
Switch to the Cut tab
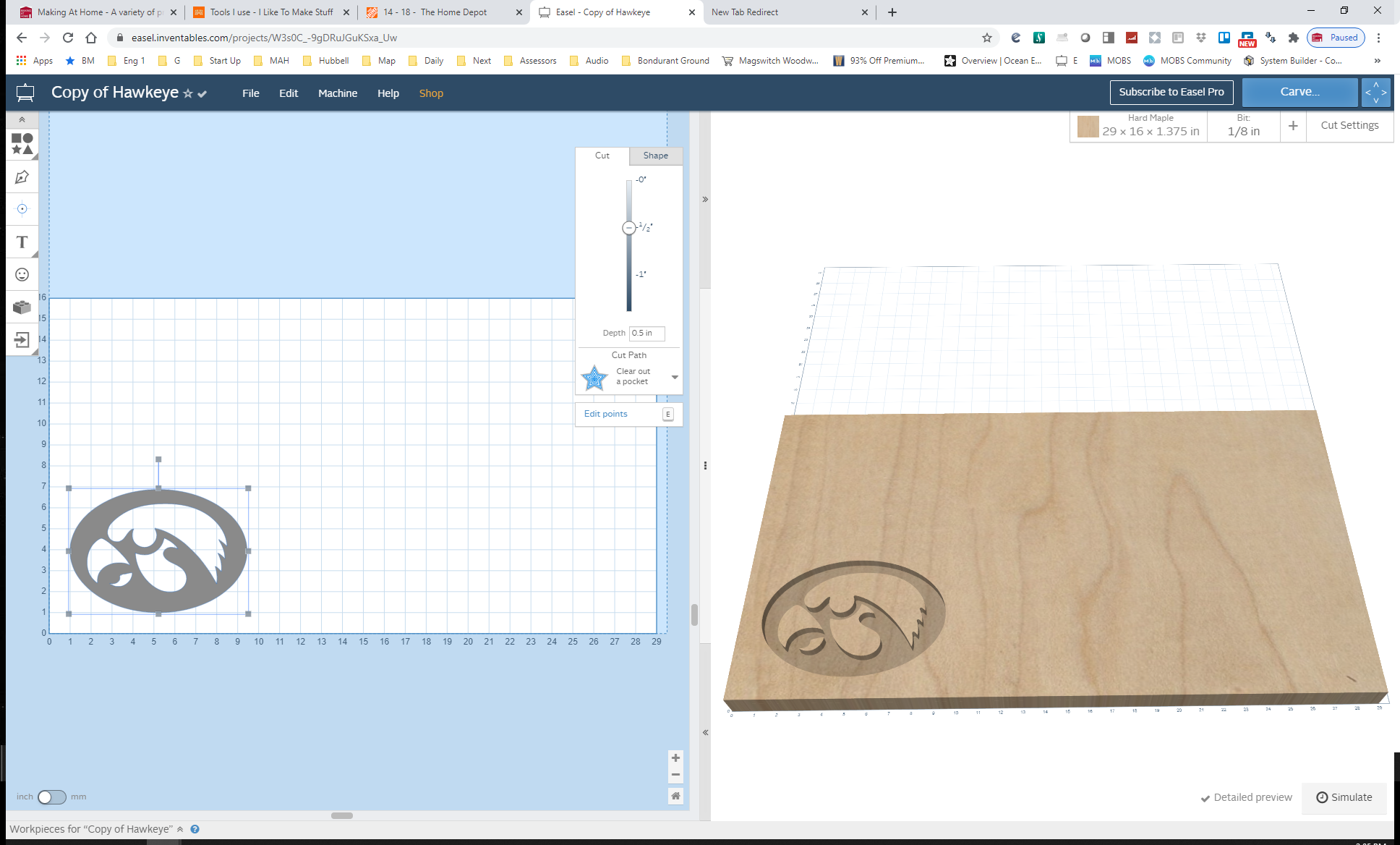(601, 155)
